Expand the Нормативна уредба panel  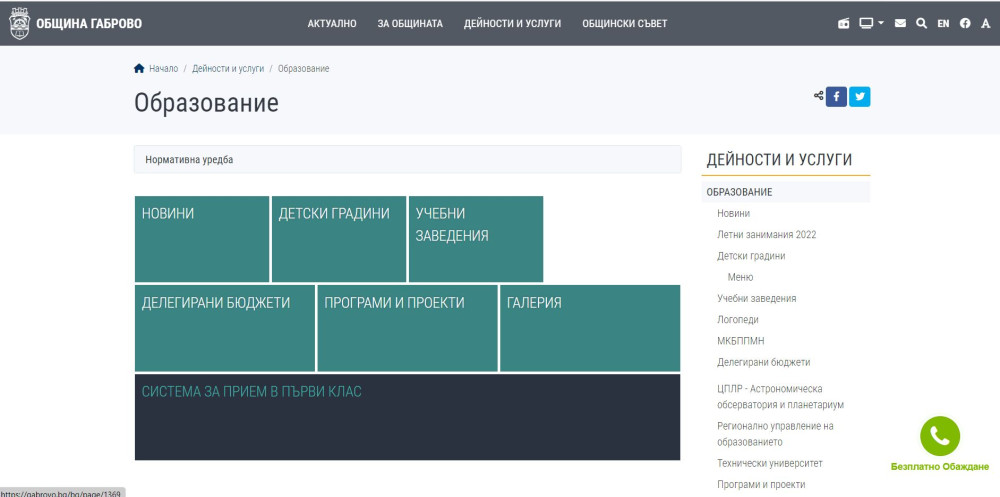pyautogui.click(x=407, y=159)
